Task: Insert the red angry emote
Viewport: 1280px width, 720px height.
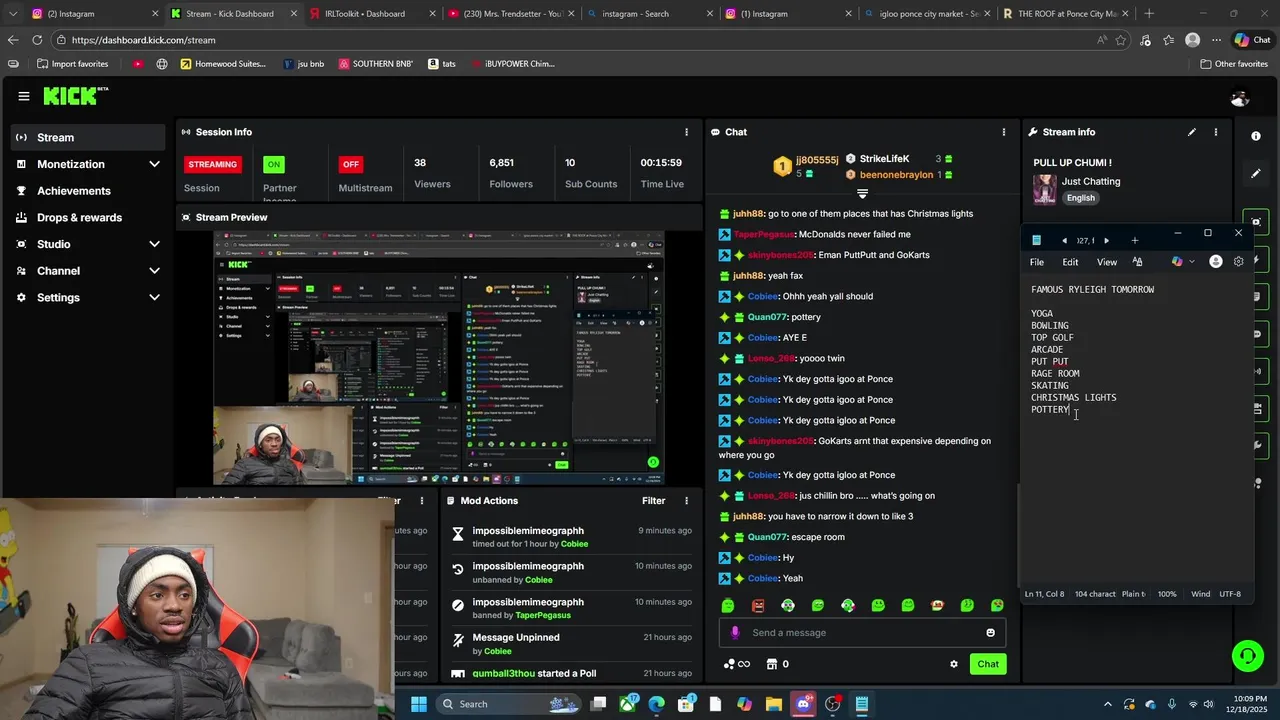Action: [758, 606]
